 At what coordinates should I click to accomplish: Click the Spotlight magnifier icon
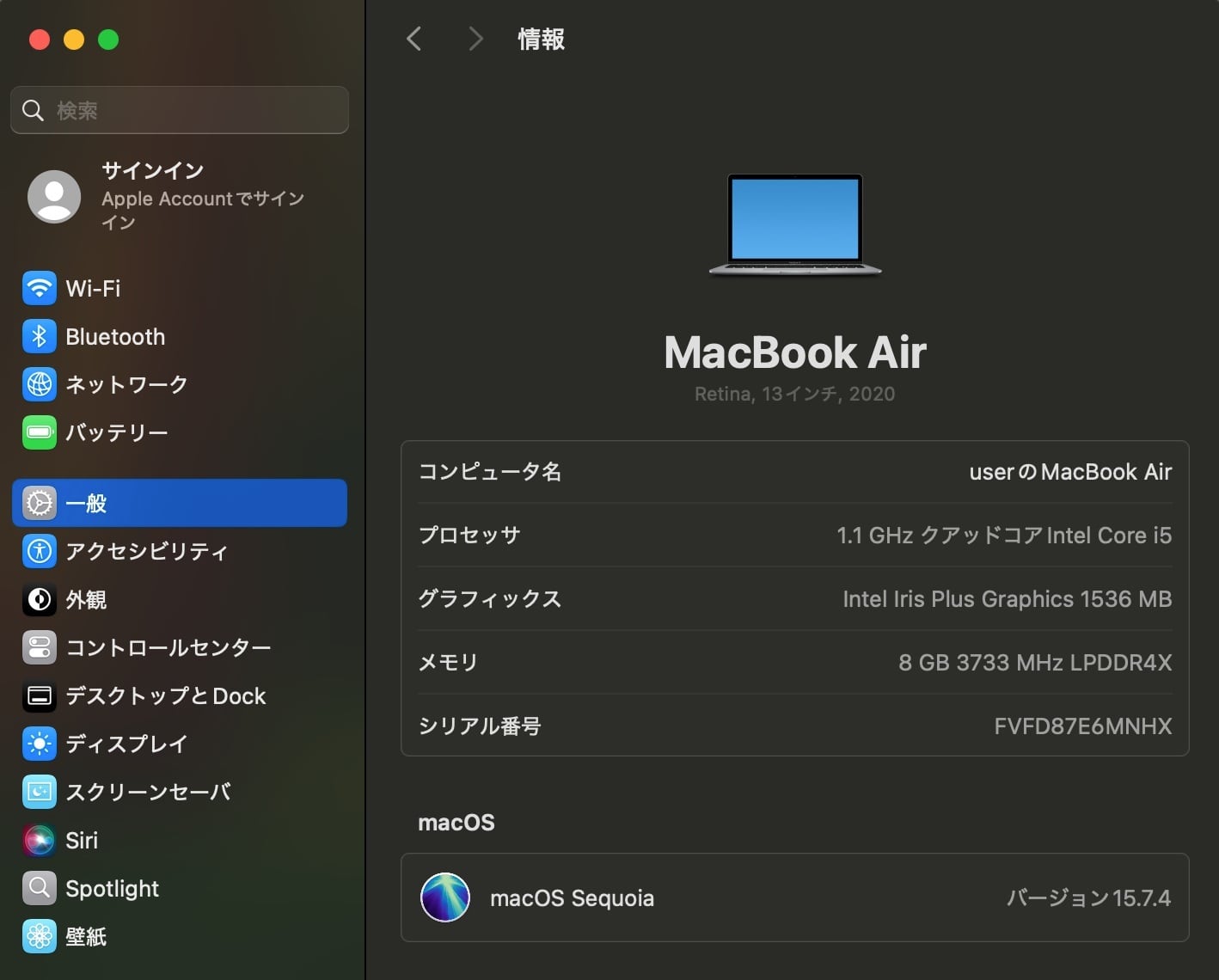40,888
